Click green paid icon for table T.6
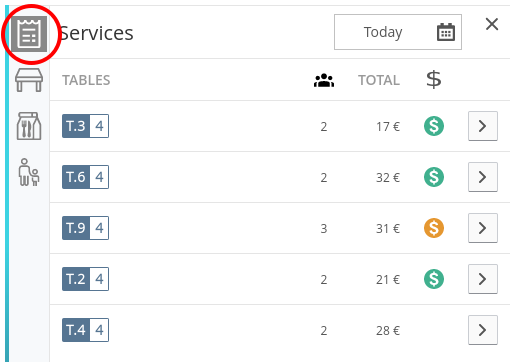The width and height of the screenshot is (510, 362). coord(434,177)
